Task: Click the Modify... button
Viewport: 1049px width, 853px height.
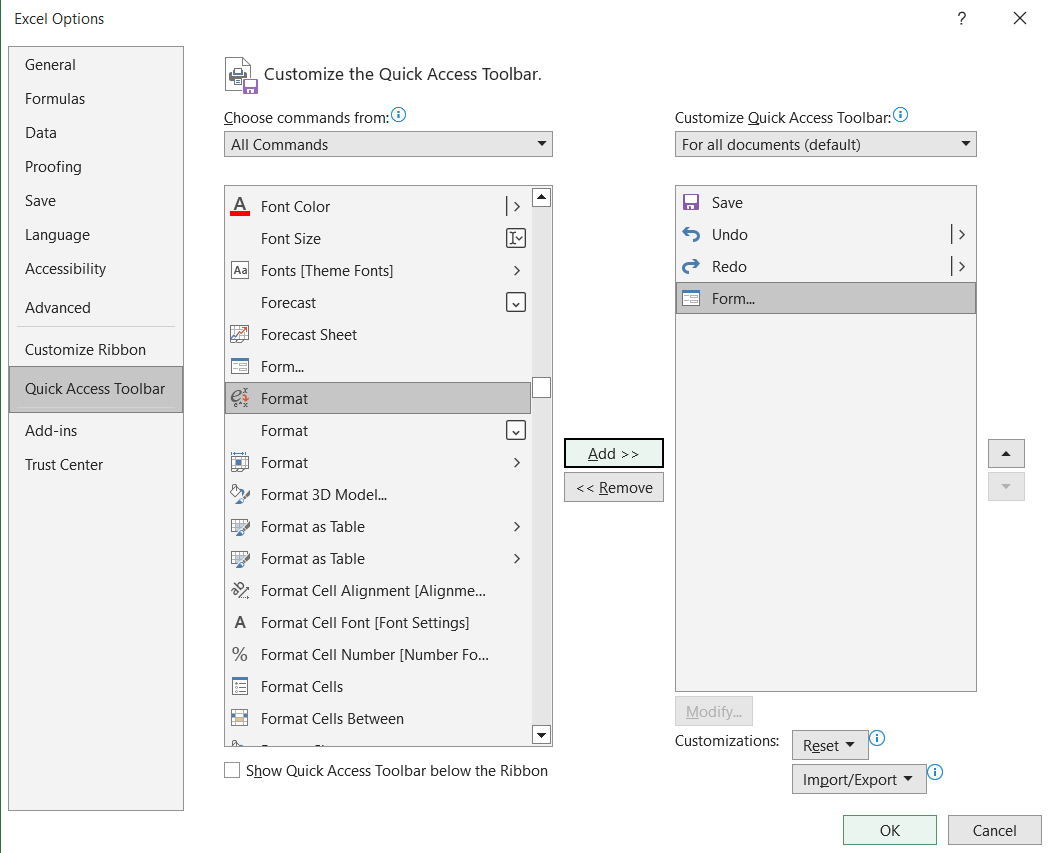Action: click(714, 710)
